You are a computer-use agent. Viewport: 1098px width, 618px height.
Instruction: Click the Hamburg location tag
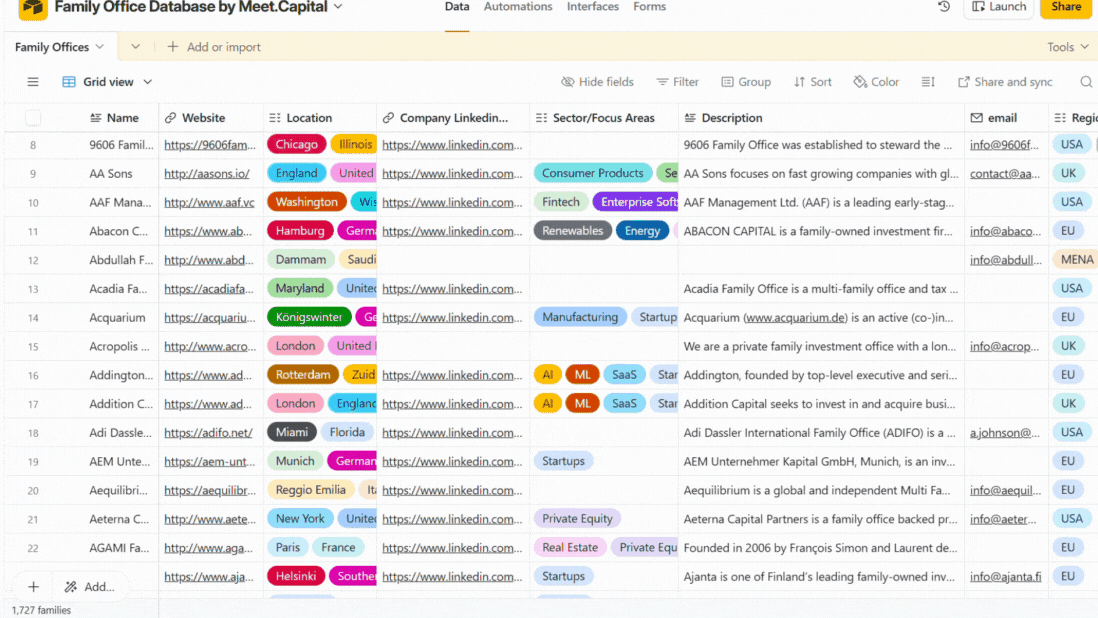(300, 230)
